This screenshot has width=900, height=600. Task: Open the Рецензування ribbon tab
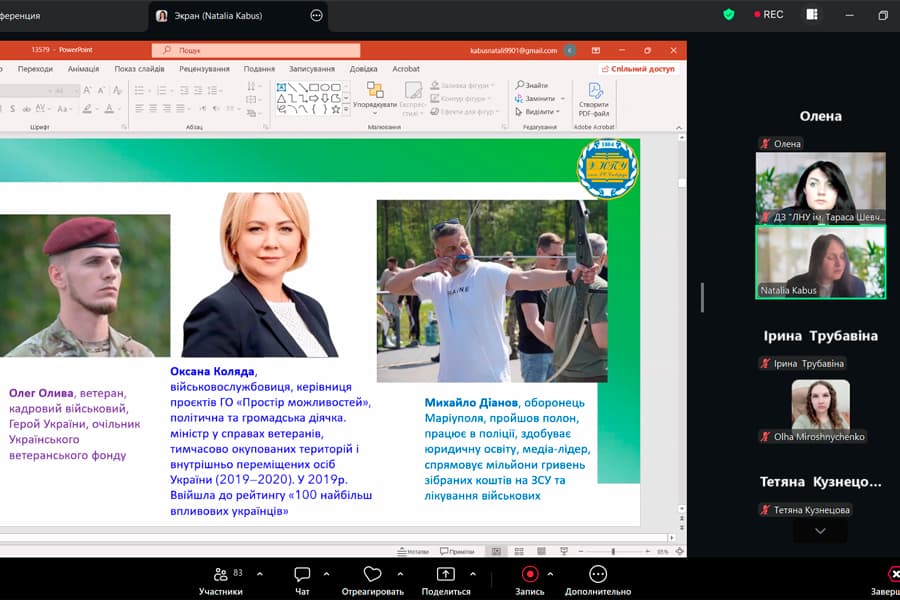click(204, 69)
